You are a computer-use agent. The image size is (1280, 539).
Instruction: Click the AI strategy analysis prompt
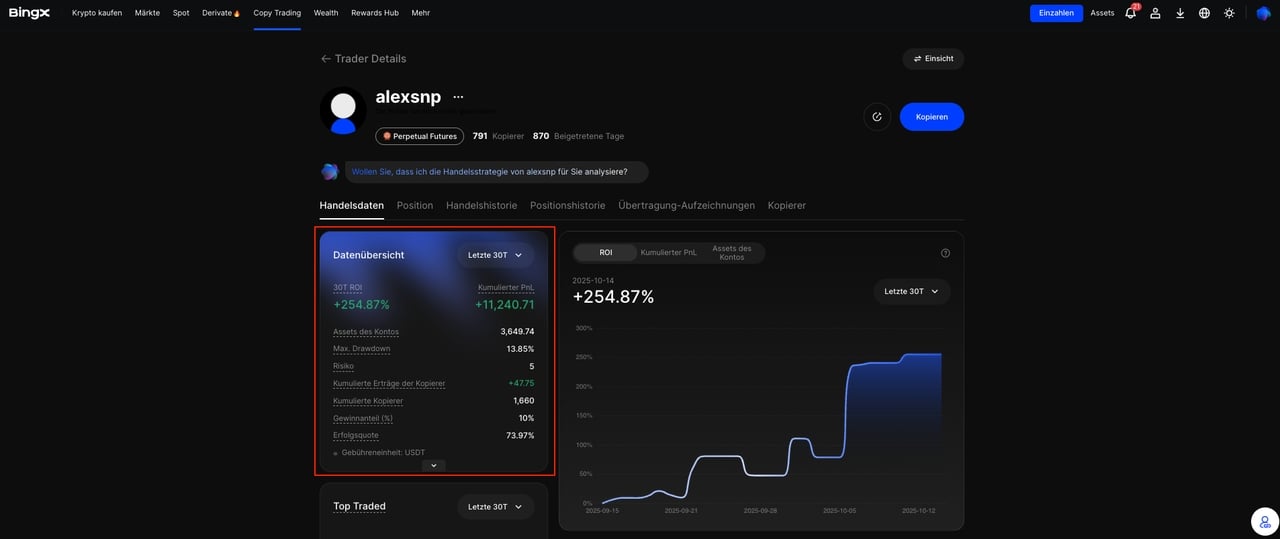489,172
